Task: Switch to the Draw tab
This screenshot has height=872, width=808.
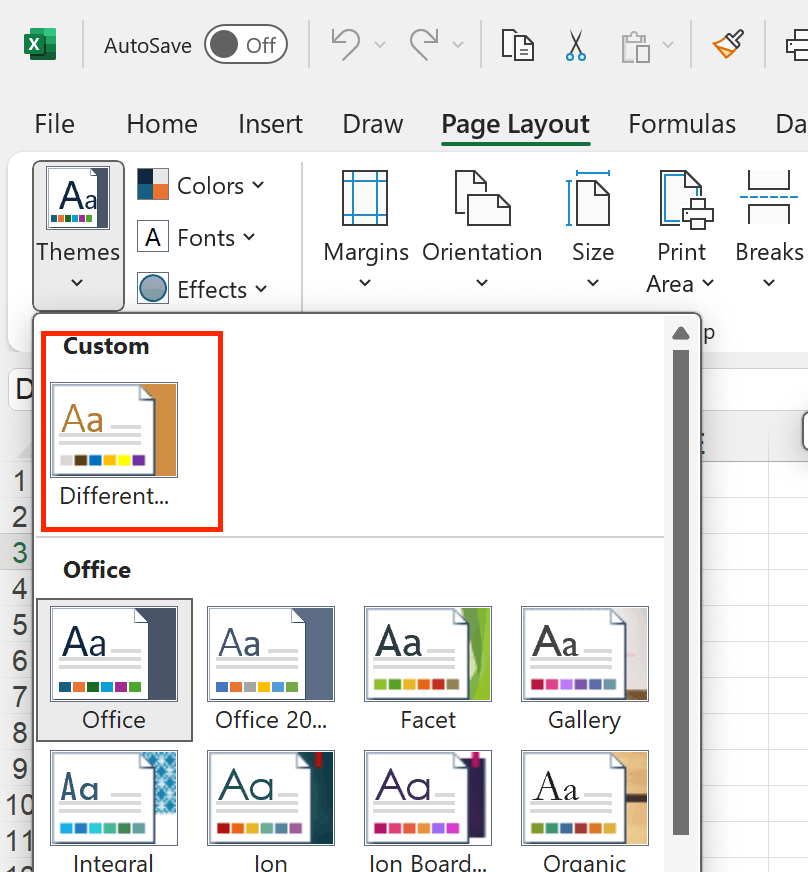Action: click(x=373, y=123)
